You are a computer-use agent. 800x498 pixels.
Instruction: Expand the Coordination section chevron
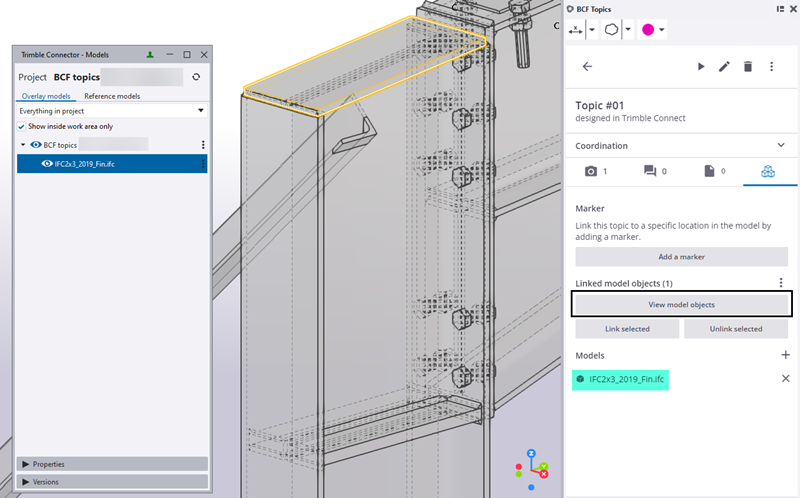click(781, 146)
